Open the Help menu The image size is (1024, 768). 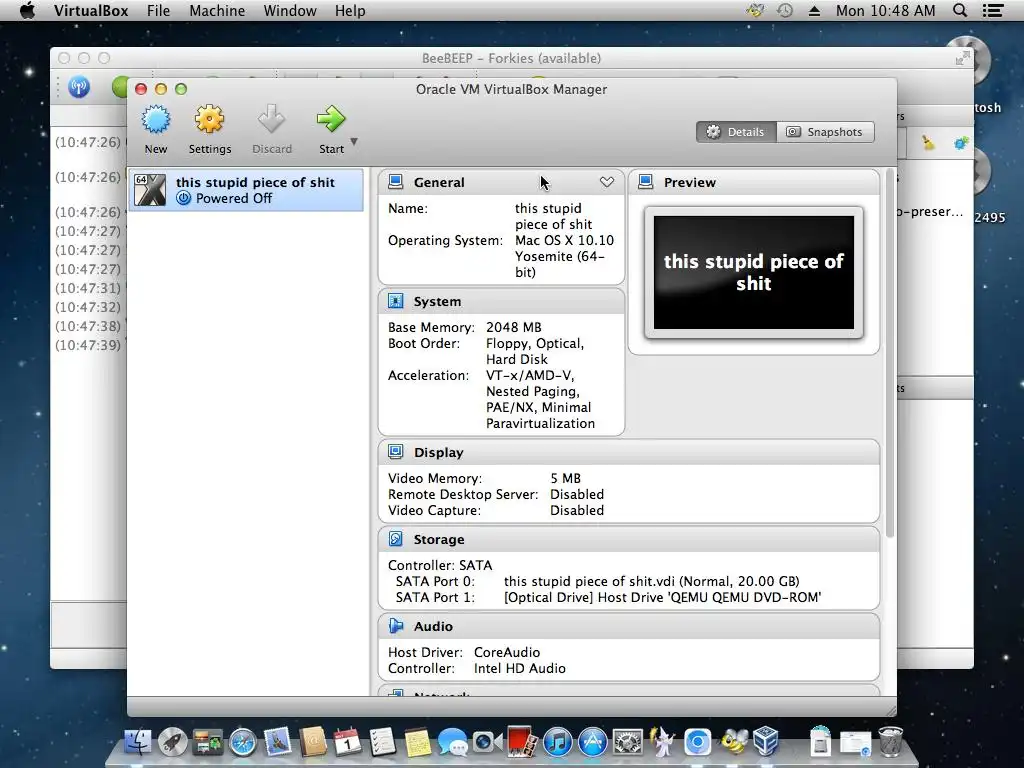point(350,11)
